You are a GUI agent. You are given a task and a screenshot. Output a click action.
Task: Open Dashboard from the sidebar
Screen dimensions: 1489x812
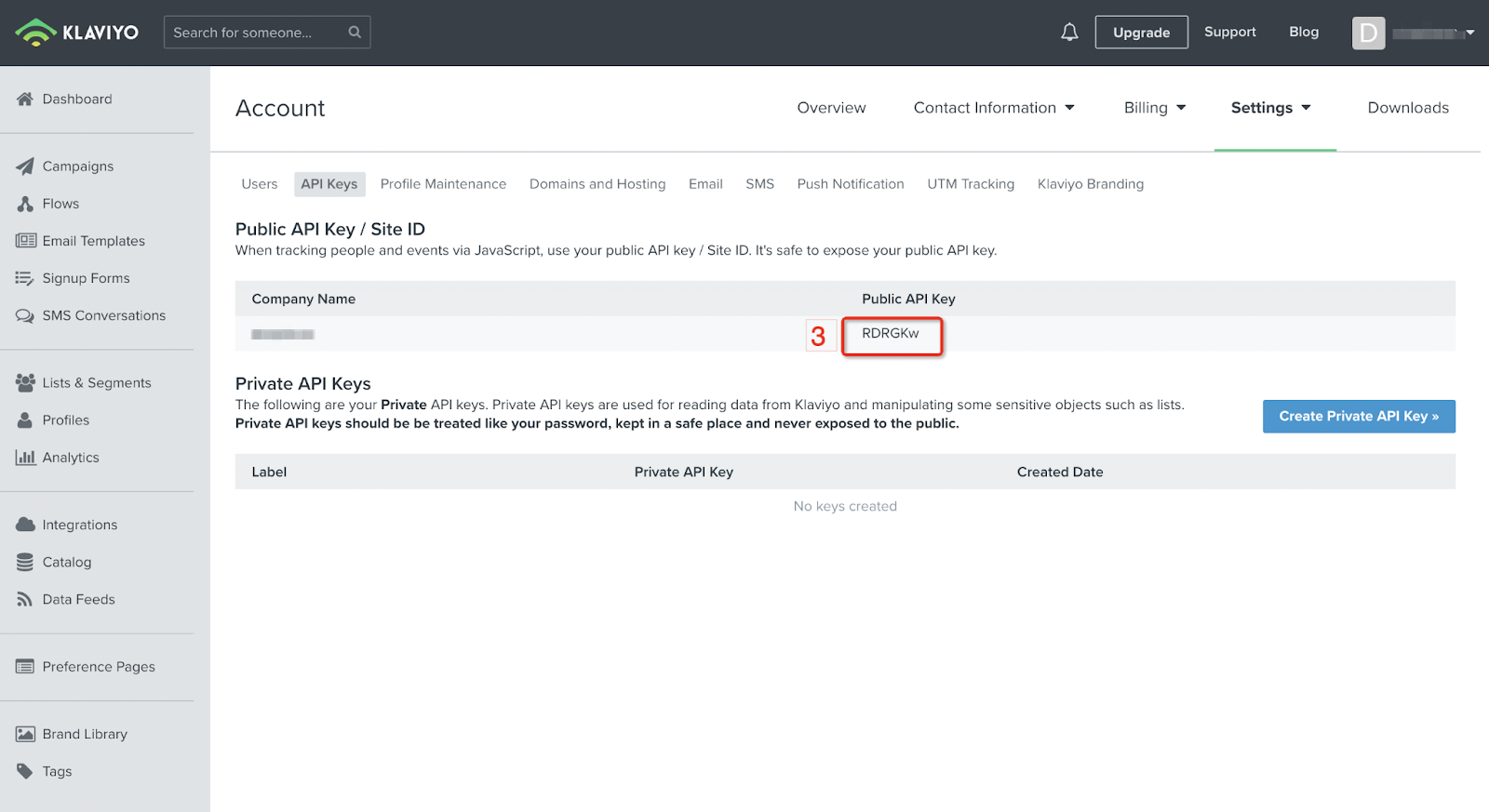pyautogui.click(x=77, y=99)
